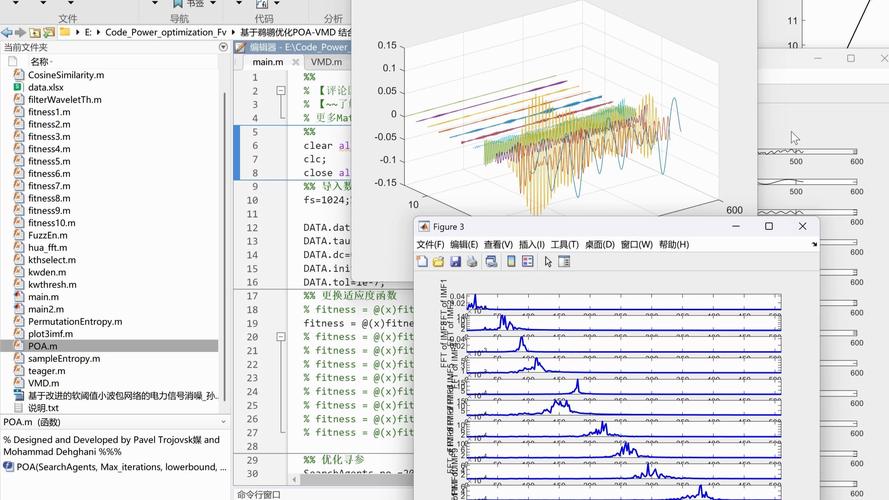Select POA.m in the file list
889x500 pixels.
pyautogui.click(x=43, y=346)
